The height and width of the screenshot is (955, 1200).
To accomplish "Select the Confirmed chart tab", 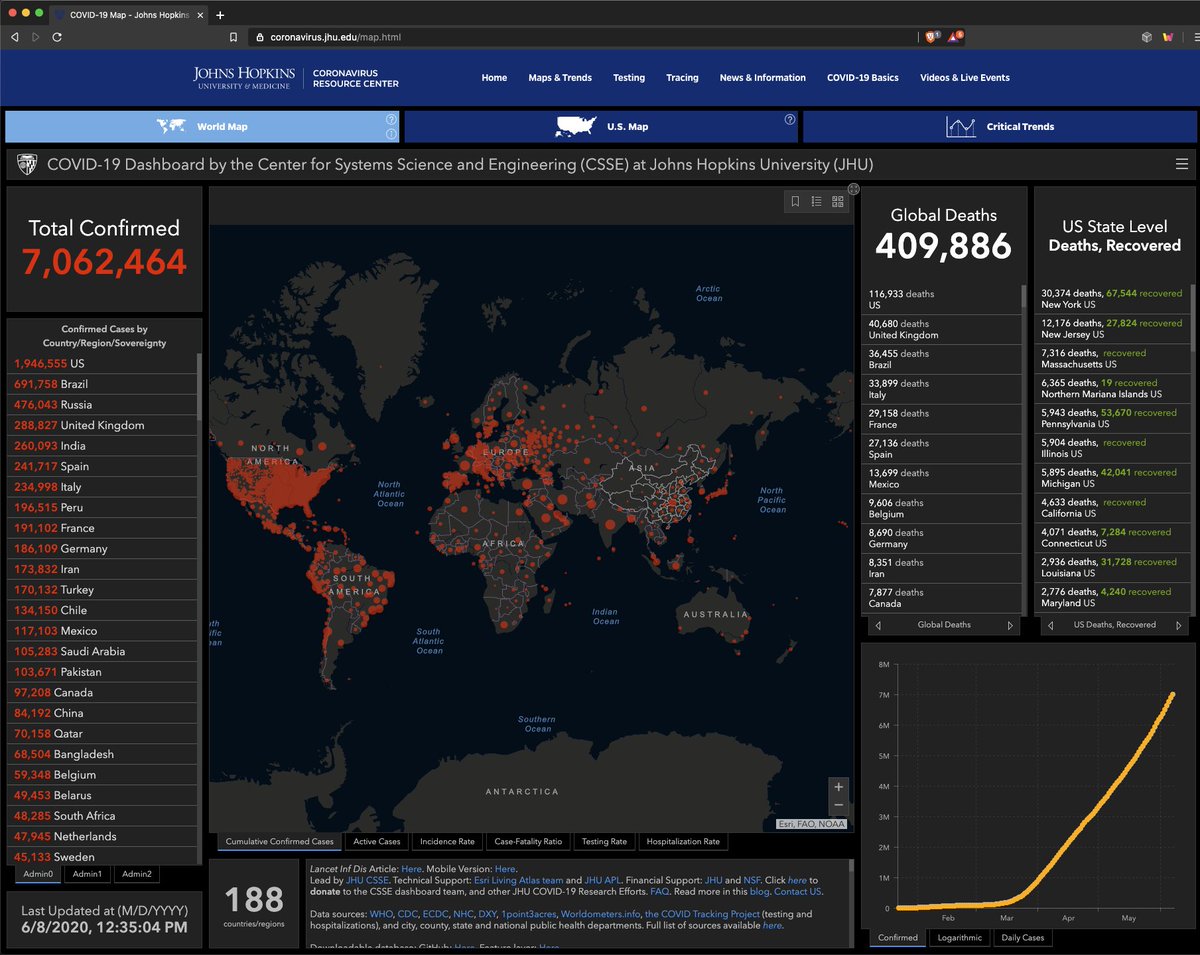I will coord(897,938).
